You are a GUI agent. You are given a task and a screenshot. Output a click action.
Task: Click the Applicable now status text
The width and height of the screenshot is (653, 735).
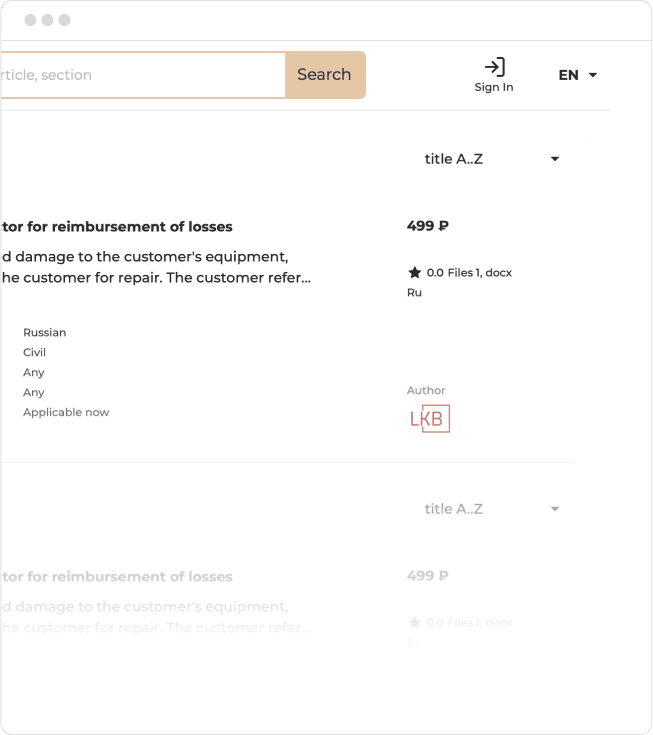pos(66,412)
